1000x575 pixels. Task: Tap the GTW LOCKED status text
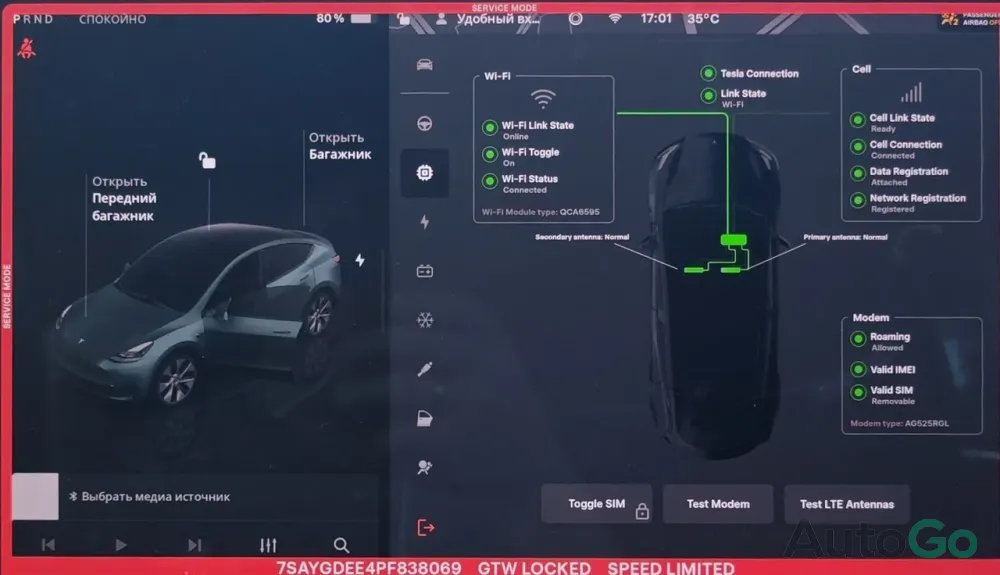coord(534,567)
